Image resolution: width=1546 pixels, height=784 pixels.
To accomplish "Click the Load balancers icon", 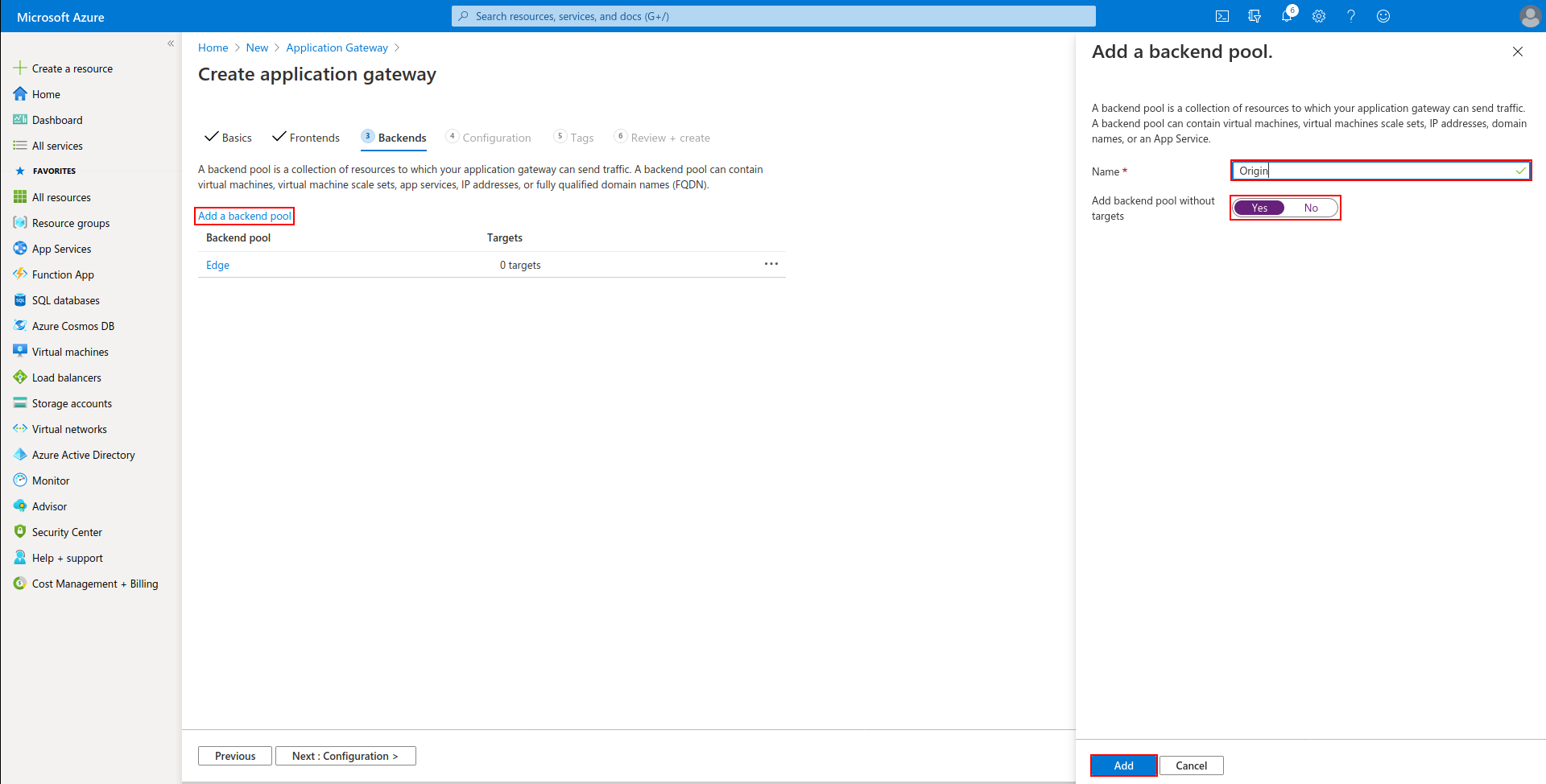I will point(20,378).
